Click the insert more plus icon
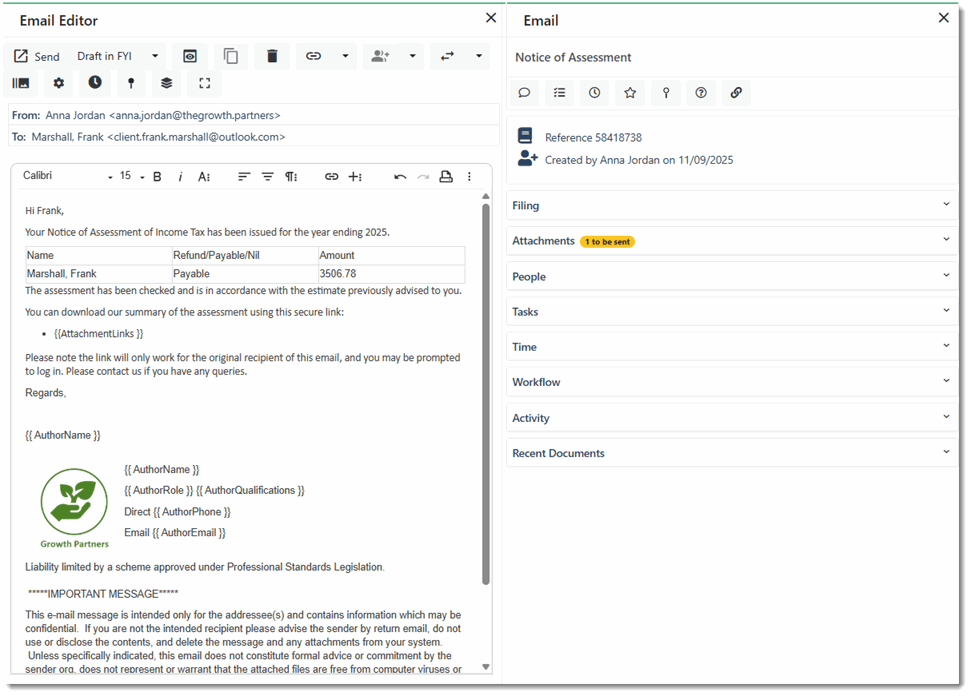971x696 pixels. click(x=355, y=177)
